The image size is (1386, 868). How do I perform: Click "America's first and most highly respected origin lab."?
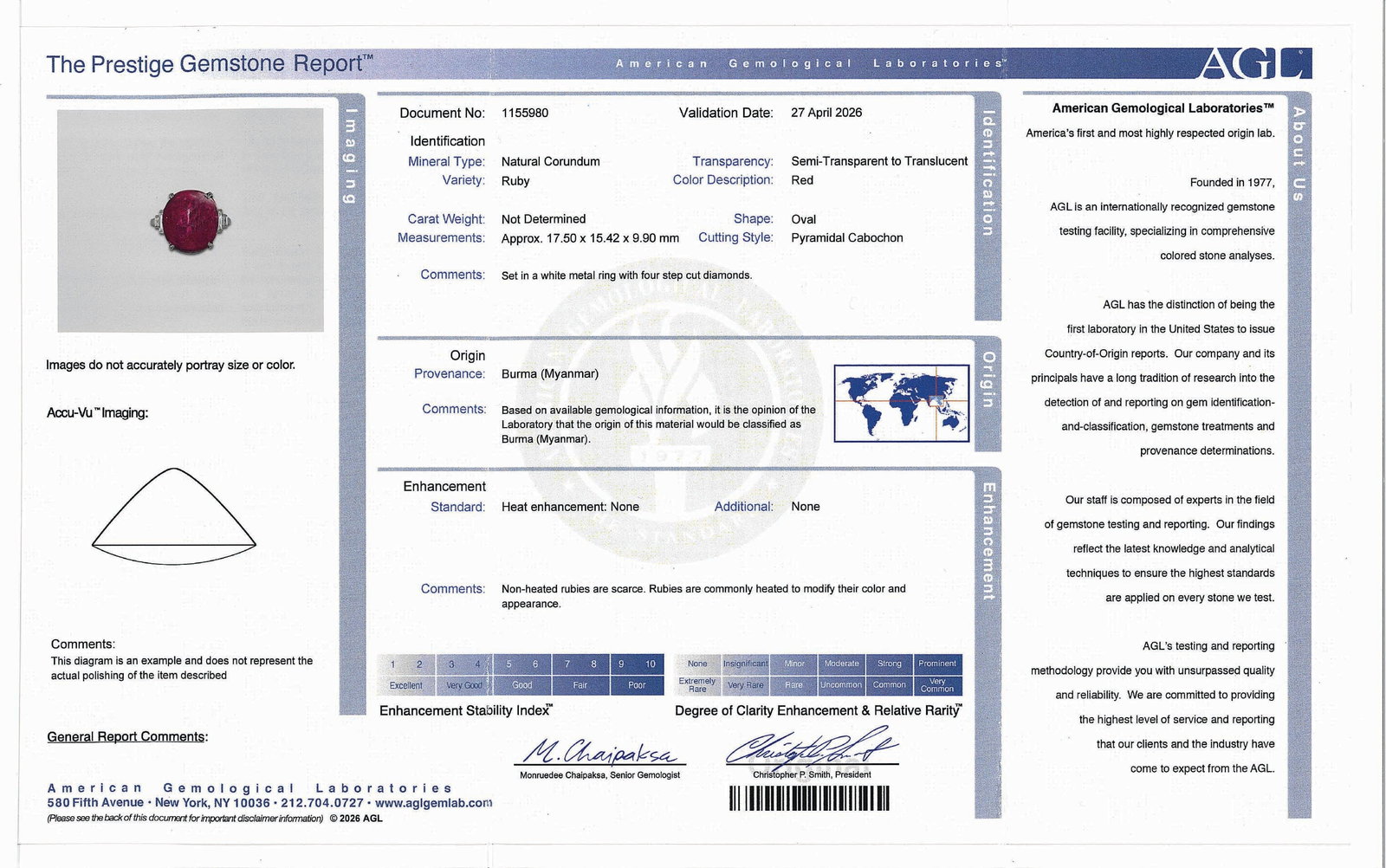click(1150, 133)
